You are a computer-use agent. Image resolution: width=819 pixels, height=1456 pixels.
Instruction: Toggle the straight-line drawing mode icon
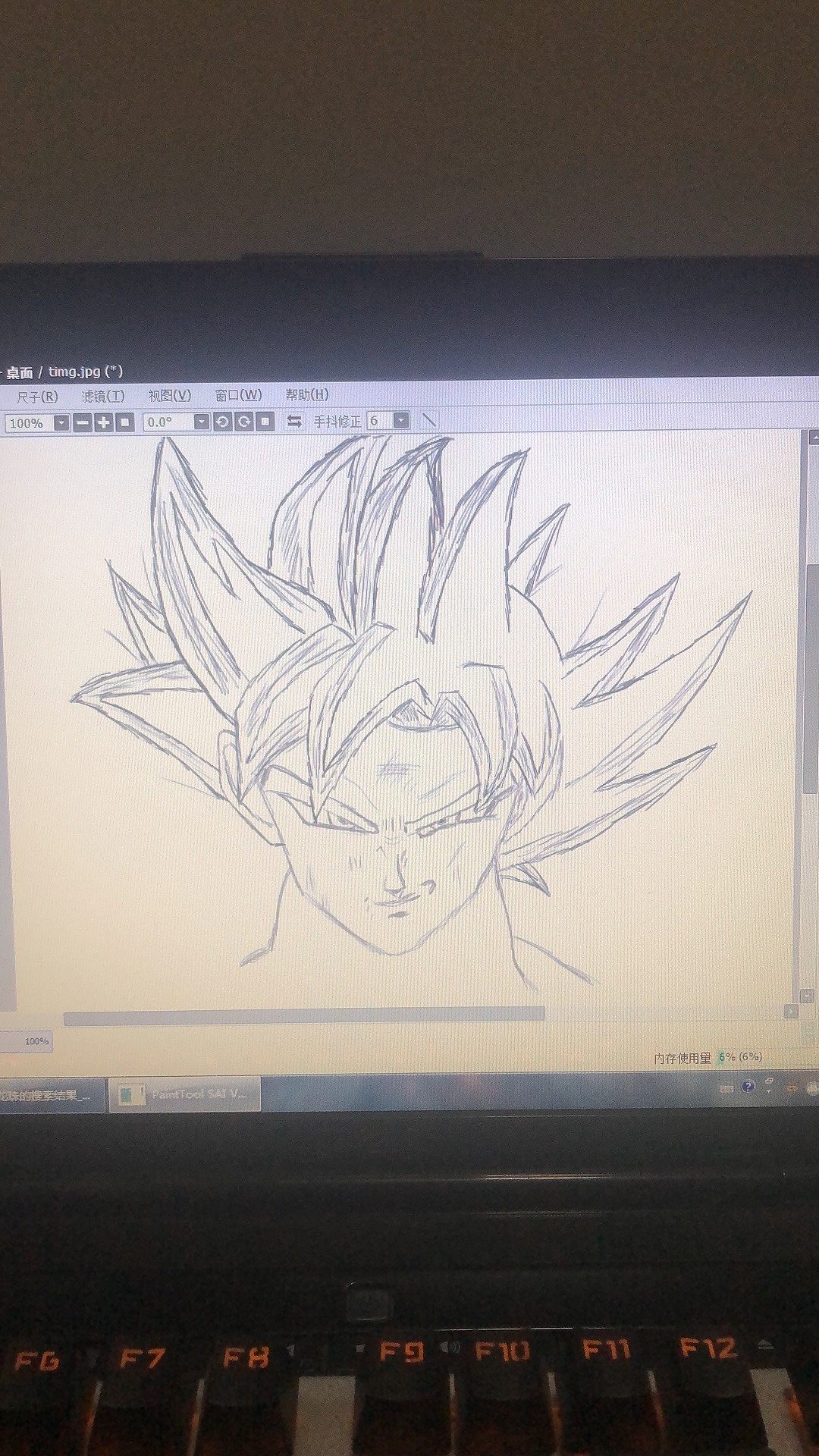(x=429, y=419)
